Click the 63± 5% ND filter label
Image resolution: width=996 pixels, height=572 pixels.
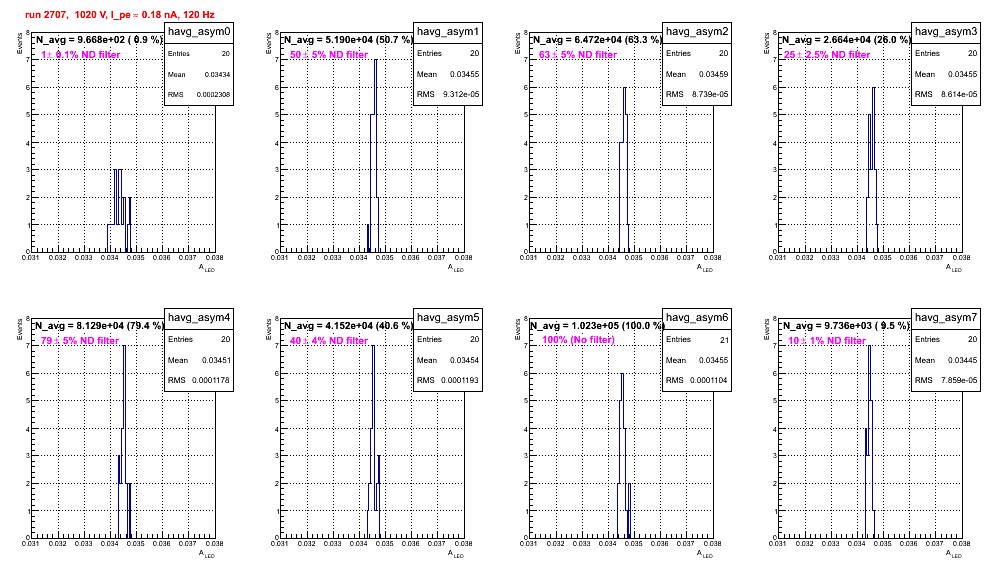pyautogui.click(x=578, y=55)
